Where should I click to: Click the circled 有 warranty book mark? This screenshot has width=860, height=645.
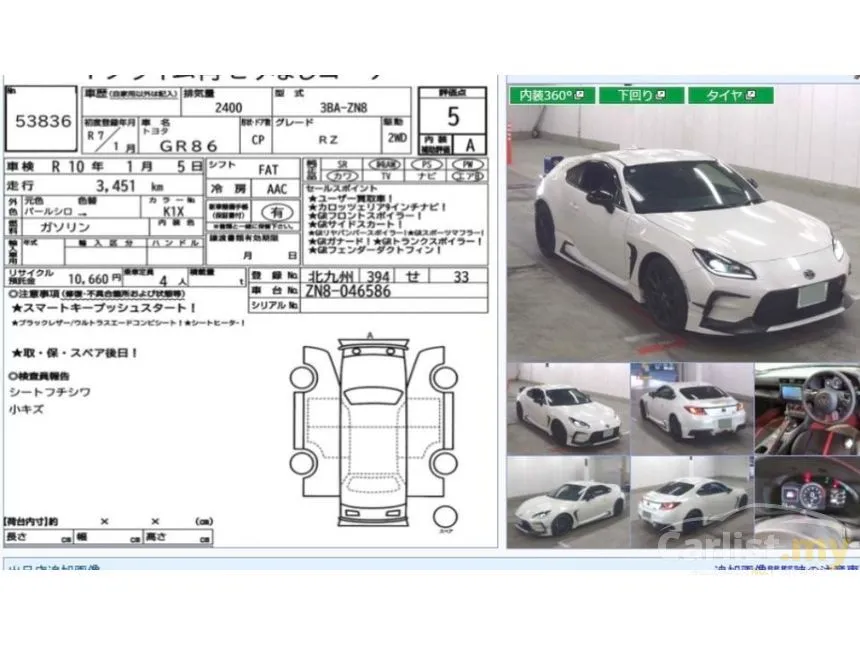tap(276, 212)
